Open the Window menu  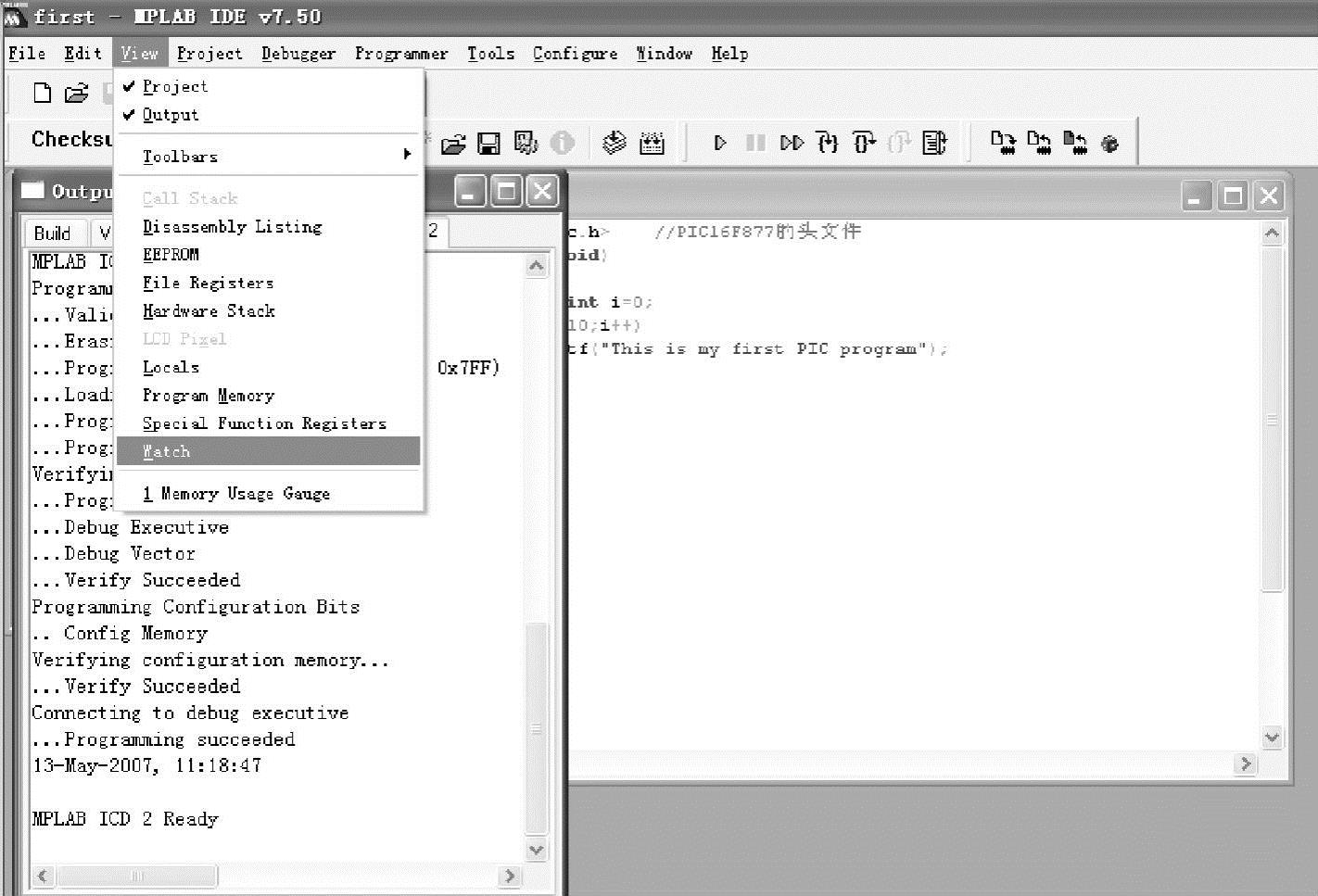click(664, 54)
